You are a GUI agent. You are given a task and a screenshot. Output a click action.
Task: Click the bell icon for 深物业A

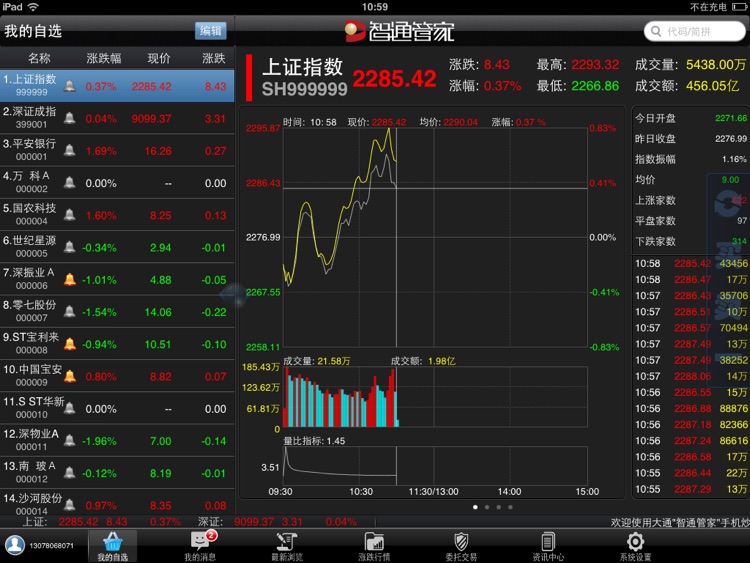tap(70, 441)
